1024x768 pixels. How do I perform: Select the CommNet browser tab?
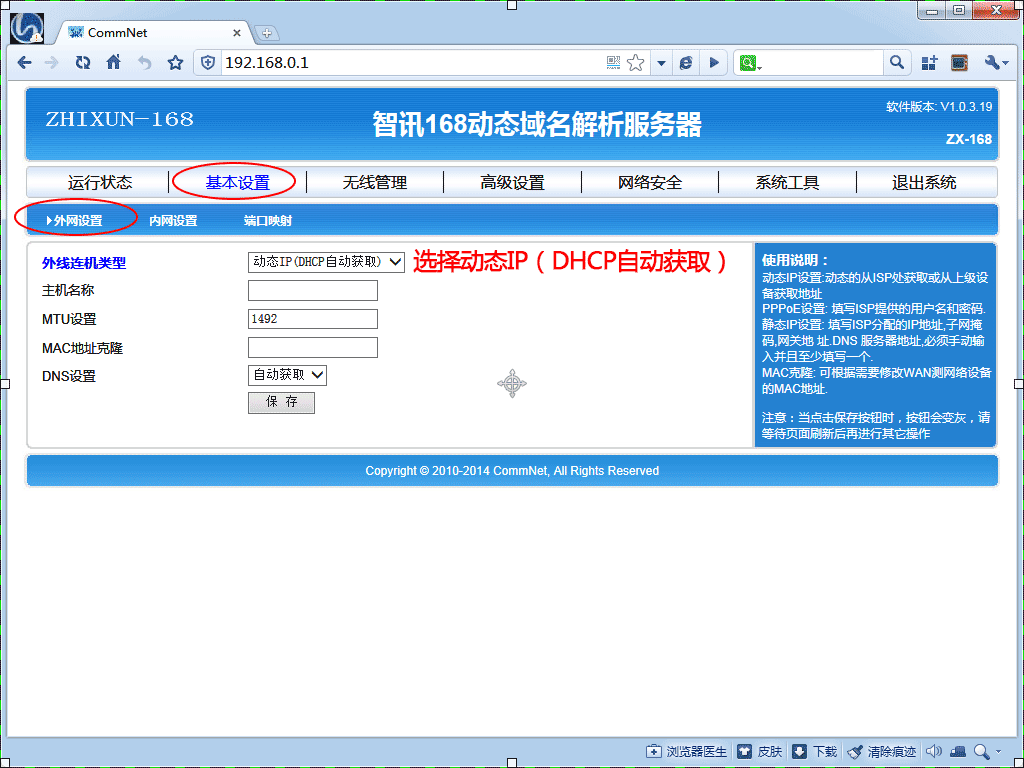click(x=153, y=33)
